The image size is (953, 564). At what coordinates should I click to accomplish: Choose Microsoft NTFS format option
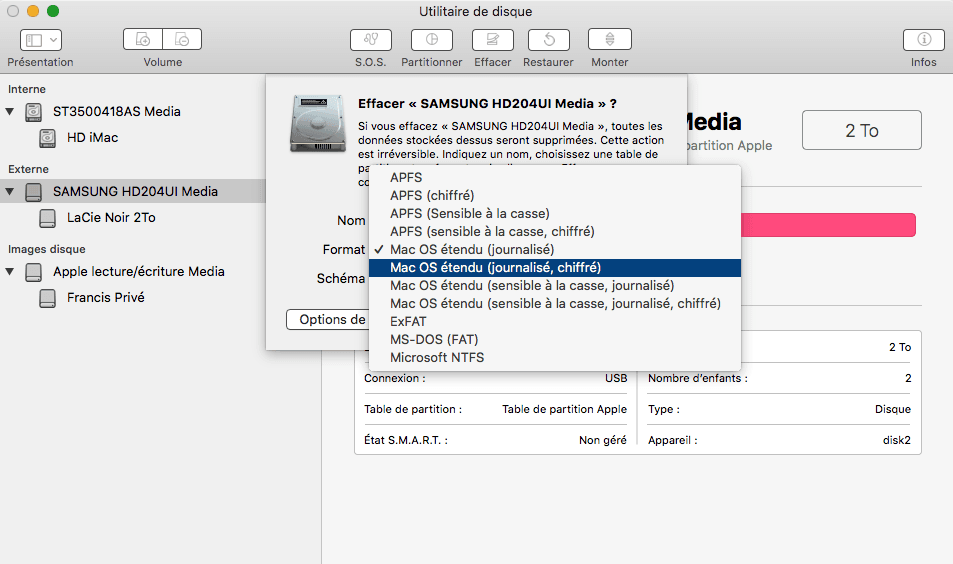pos(554,357)
